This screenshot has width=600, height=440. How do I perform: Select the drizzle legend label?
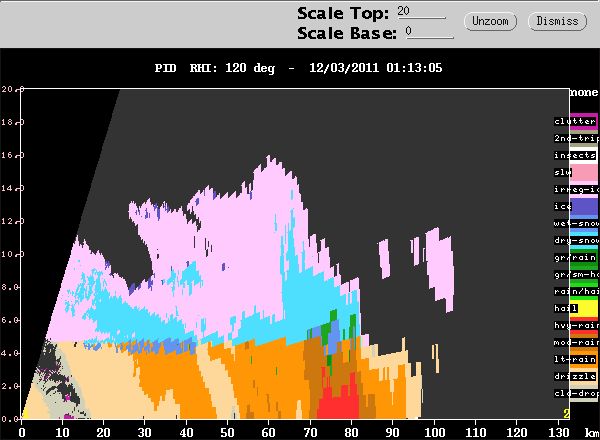576,376
